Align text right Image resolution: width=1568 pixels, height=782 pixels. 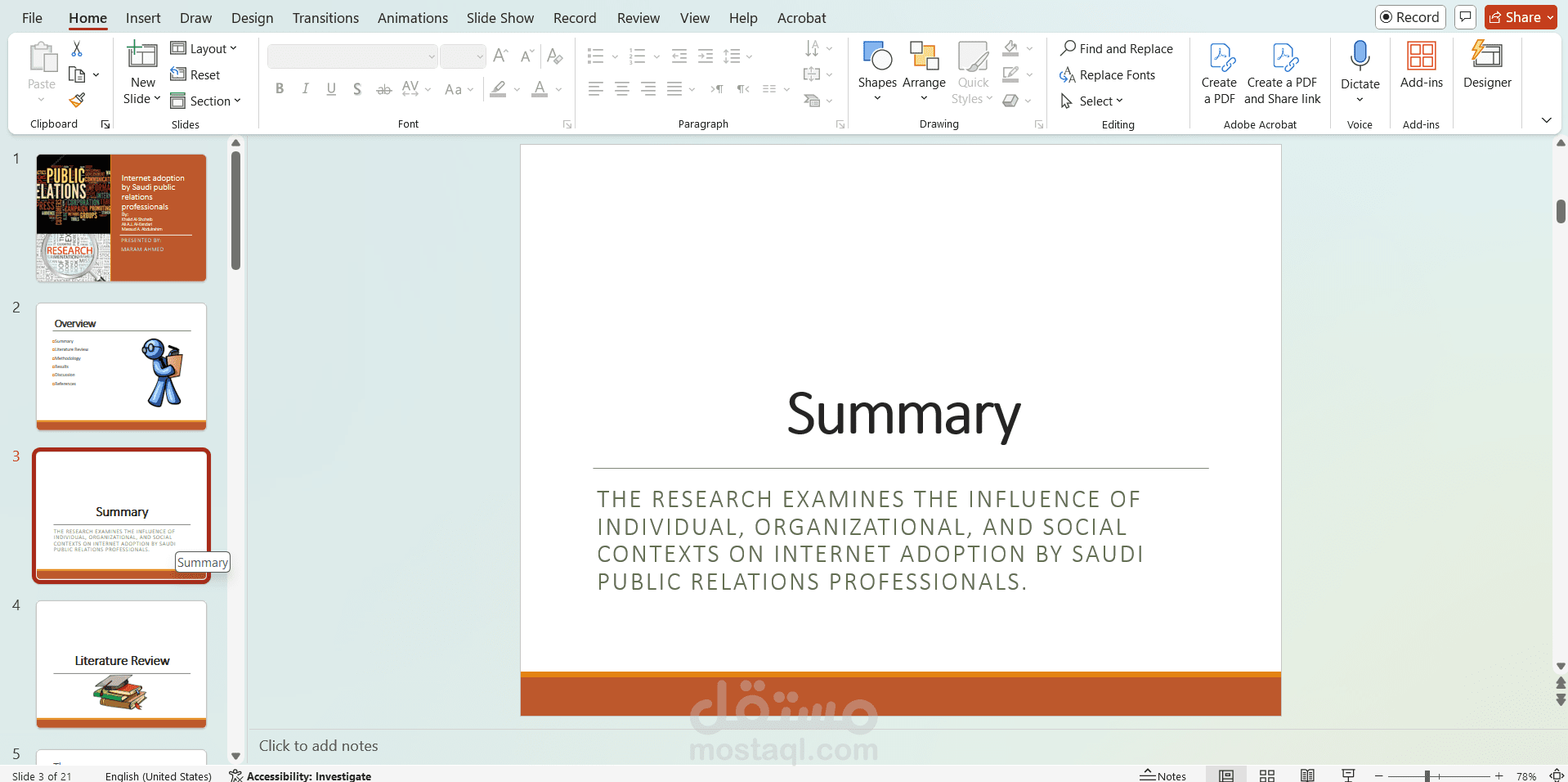point(648,89)
